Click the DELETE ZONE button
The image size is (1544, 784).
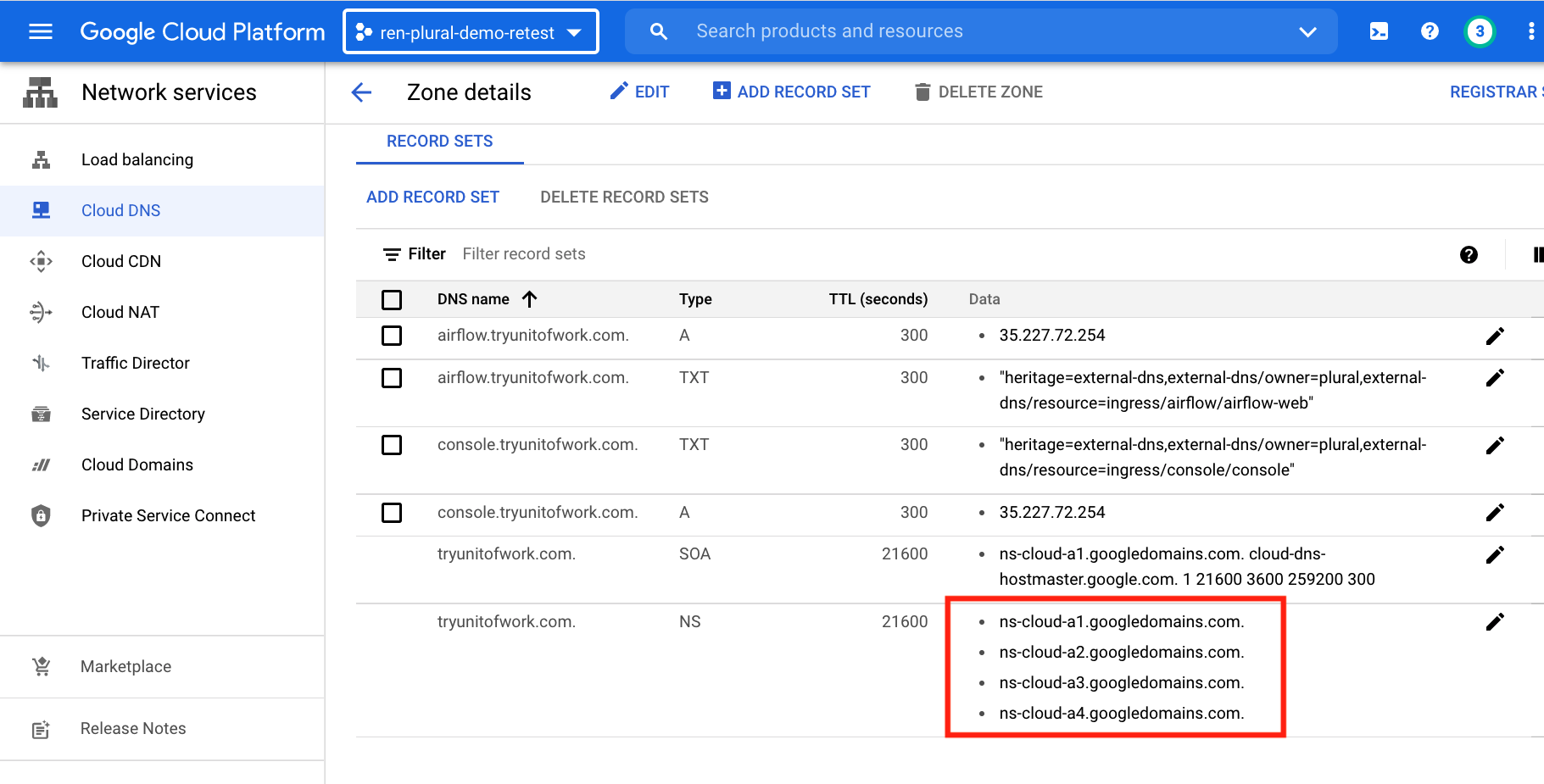pyautogui.click(x=979, y=92)
